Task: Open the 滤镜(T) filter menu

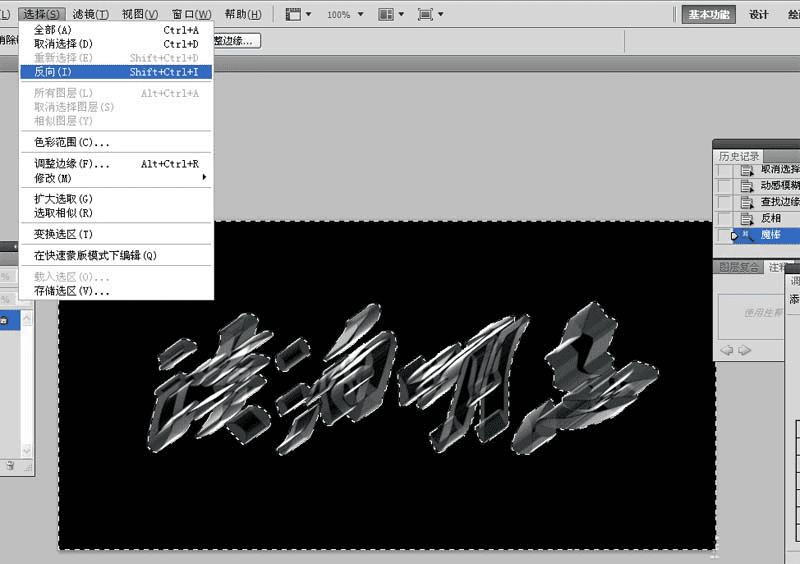Action: pyautogui.click(x=90, y=14)
